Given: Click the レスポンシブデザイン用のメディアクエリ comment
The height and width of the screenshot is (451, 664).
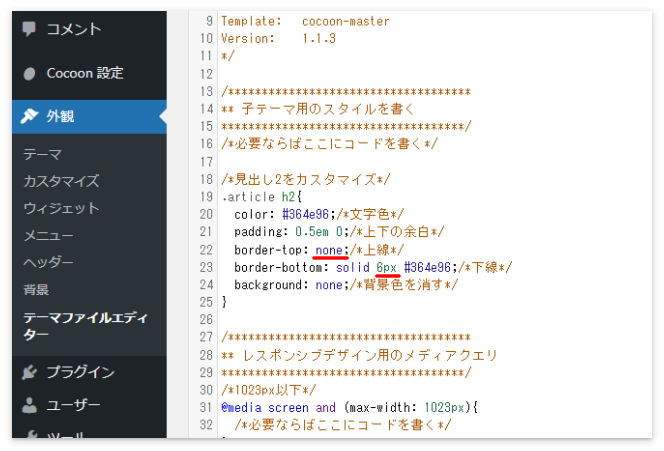Looking at the screenshot, I should (359, 355).
